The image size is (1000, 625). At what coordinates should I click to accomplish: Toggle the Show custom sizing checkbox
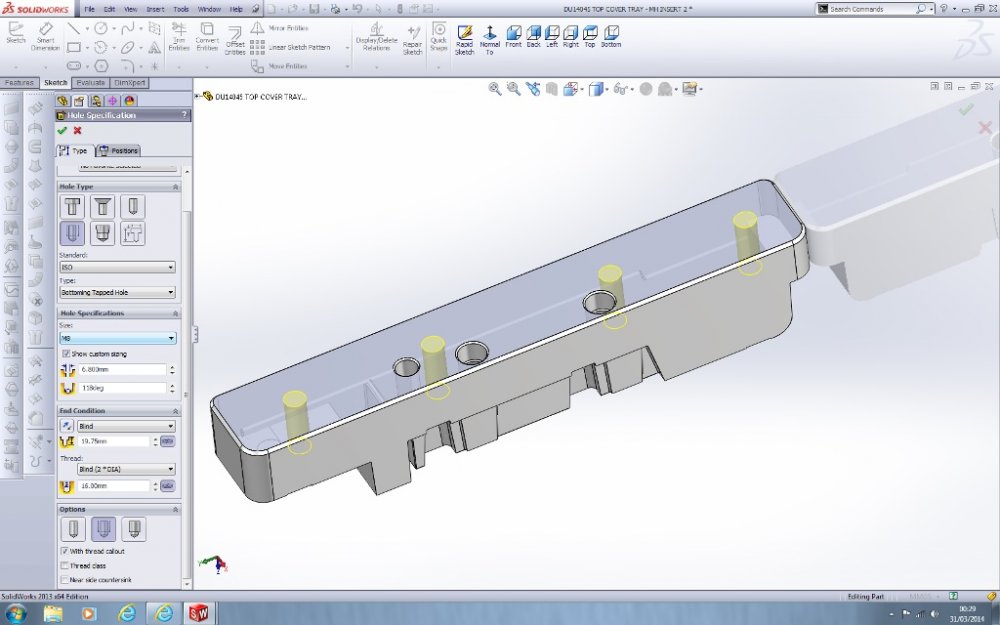coord(66,354)
